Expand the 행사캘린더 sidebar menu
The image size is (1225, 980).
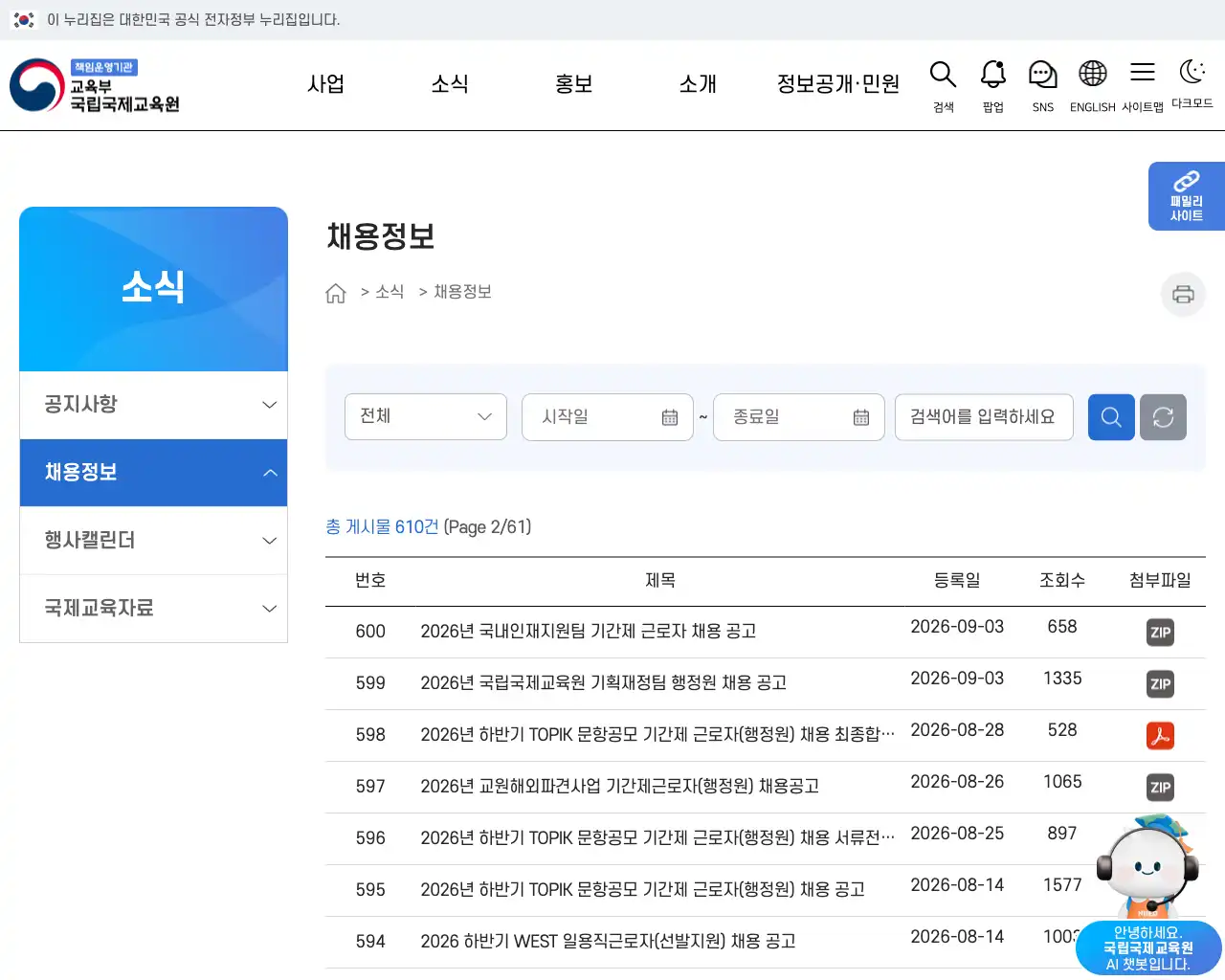tap(153, 541)
